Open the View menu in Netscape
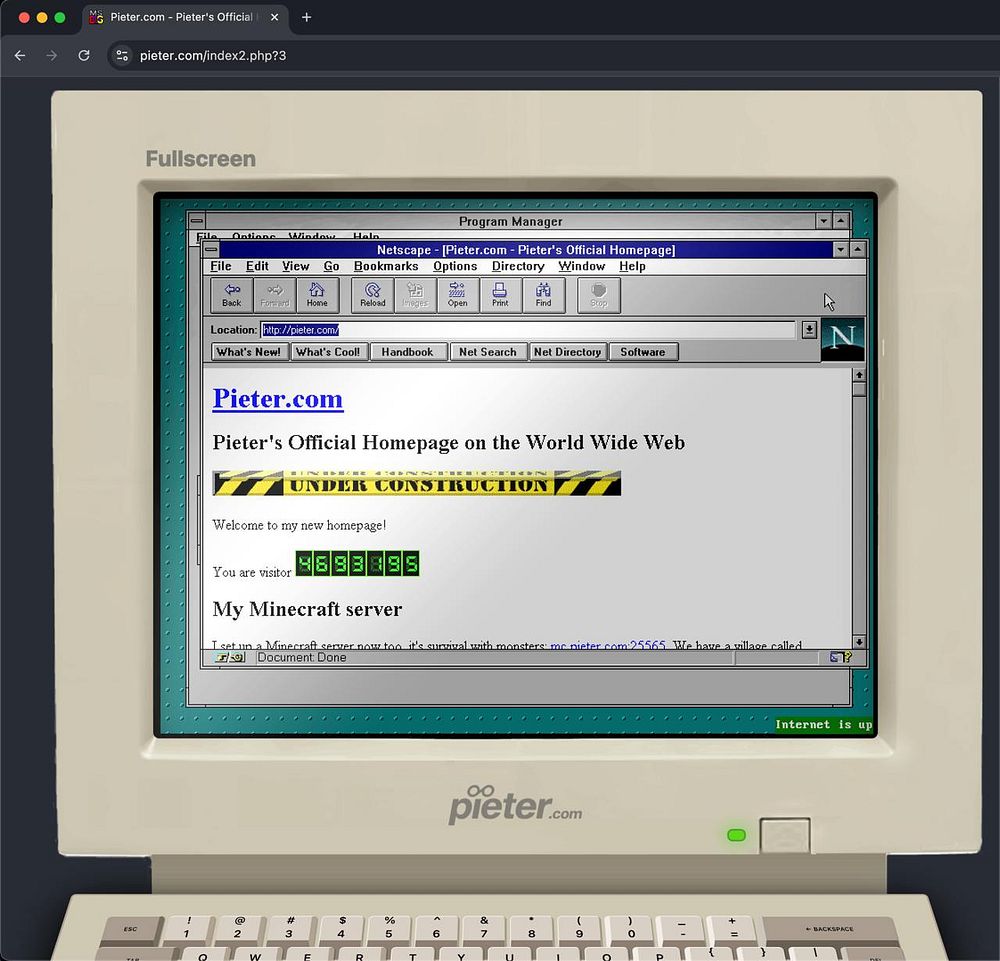The width and height of the screenshot is (1000, 961). coord(295,266)
